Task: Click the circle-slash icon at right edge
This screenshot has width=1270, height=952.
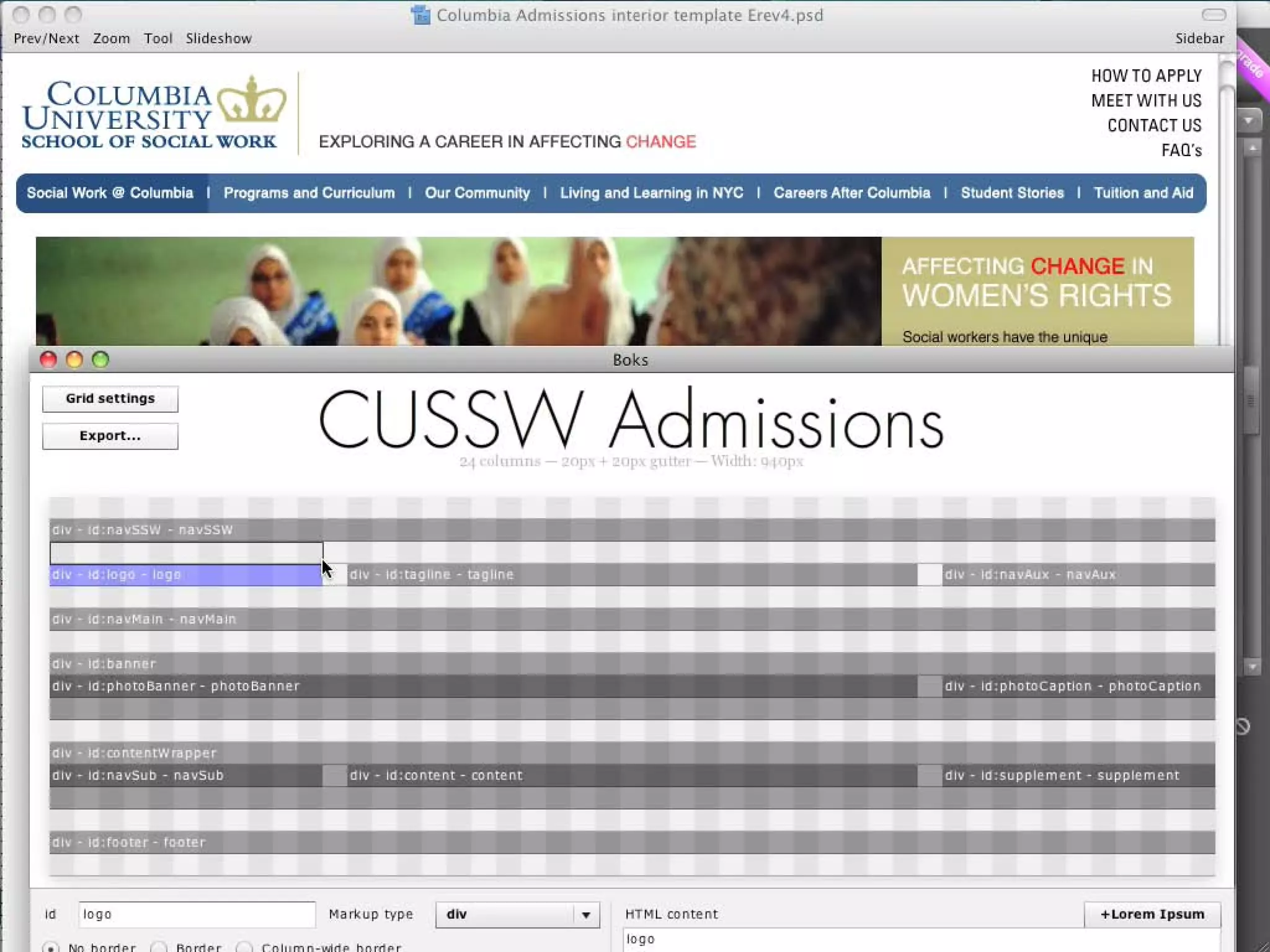Action: [1243, 726]
